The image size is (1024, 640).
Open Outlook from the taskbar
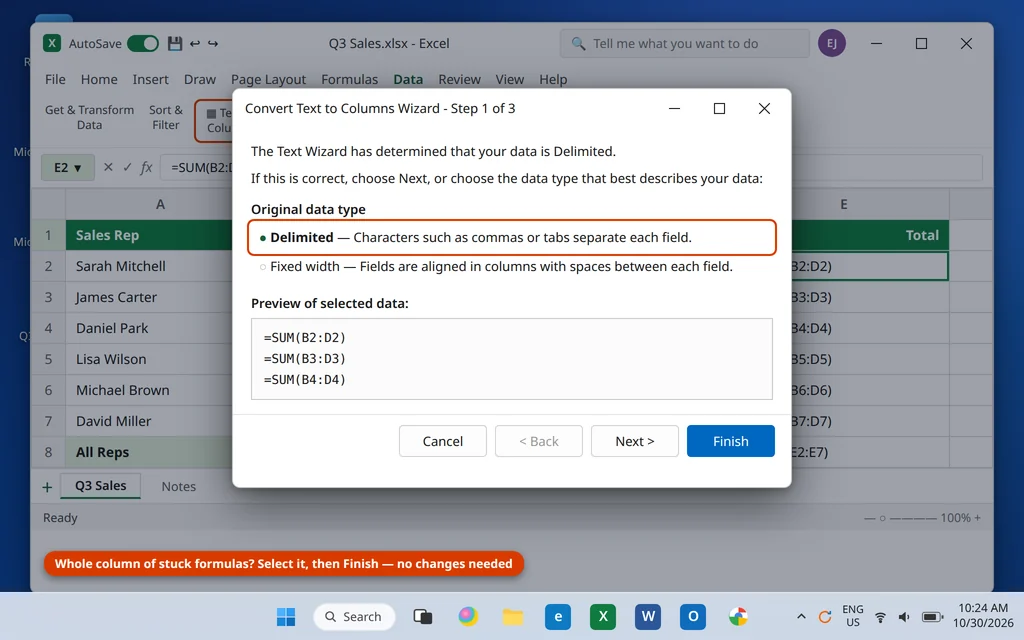[693, 616]
